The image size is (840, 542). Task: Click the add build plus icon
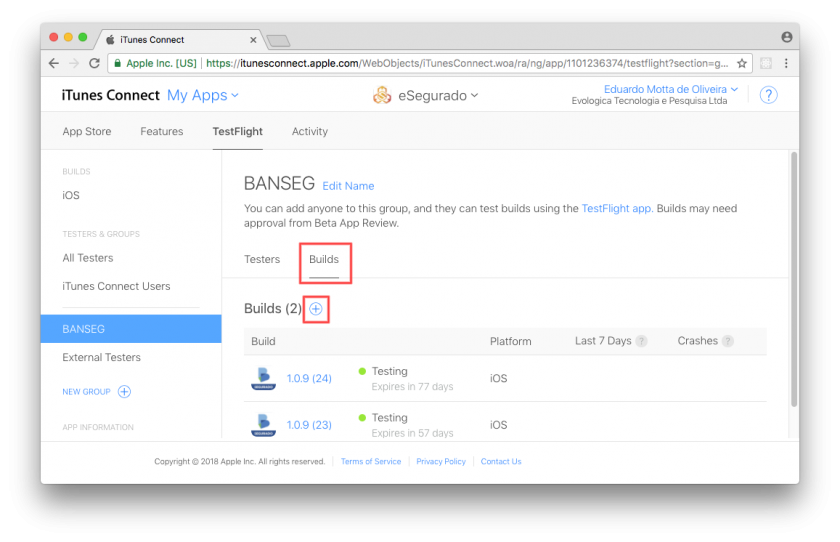316,309
